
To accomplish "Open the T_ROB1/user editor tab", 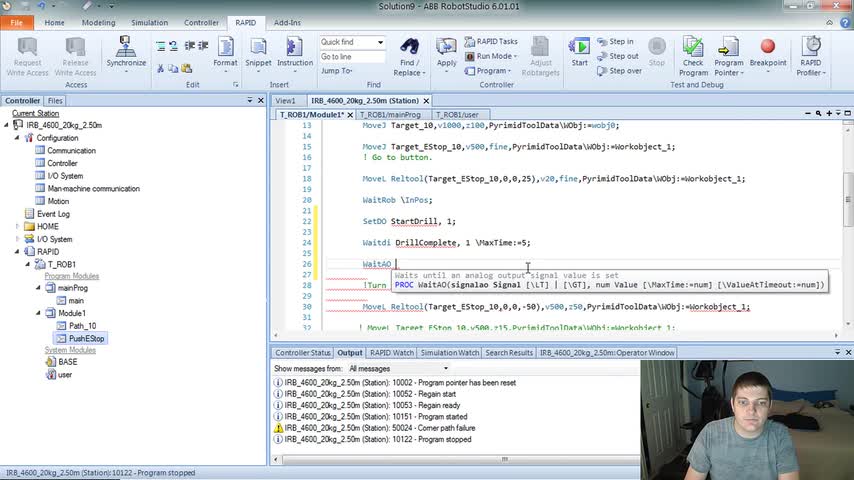I will (x=457, y=115).
